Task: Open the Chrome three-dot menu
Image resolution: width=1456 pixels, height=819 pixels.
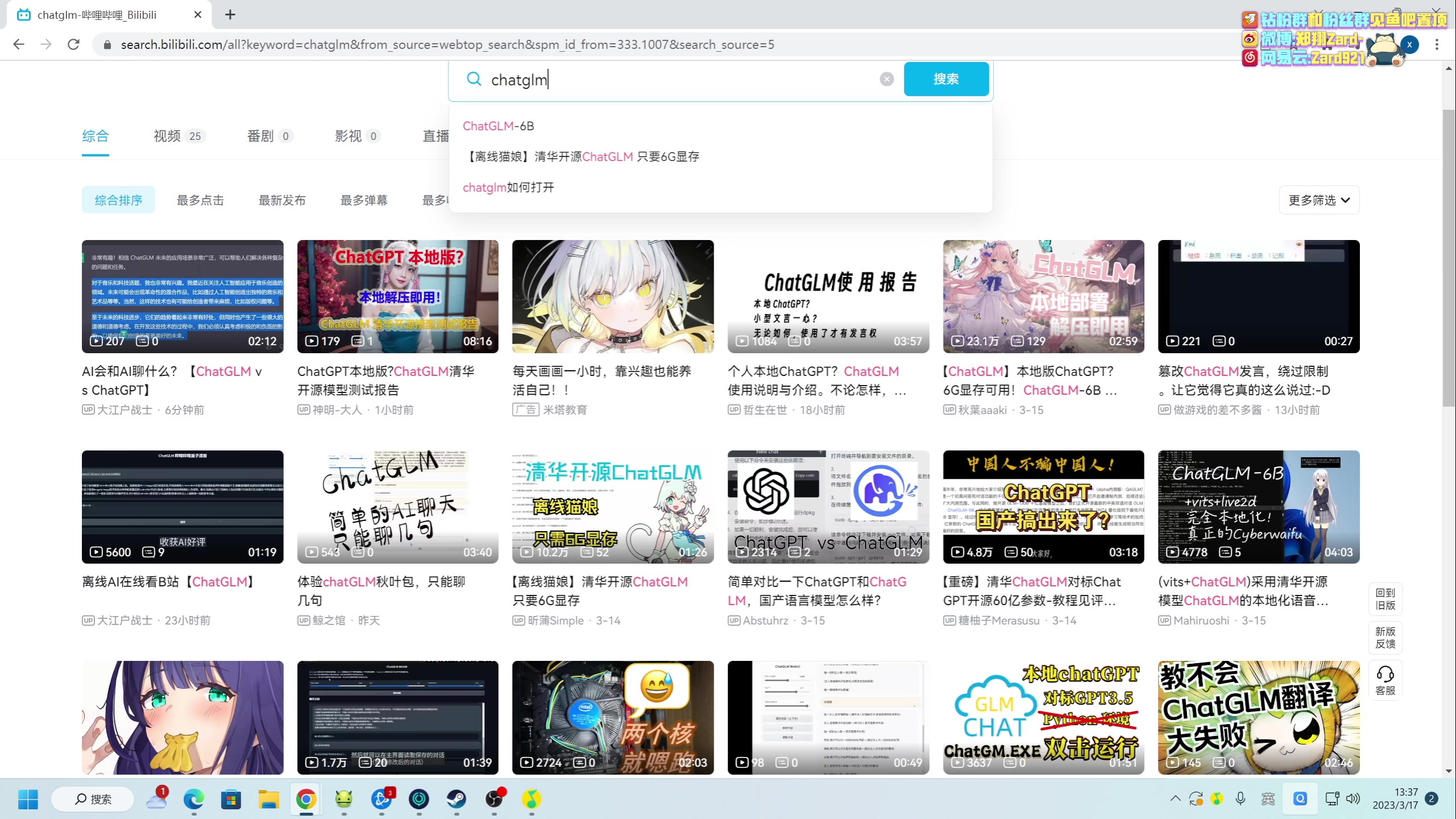Action: (x=1437, y=44)
